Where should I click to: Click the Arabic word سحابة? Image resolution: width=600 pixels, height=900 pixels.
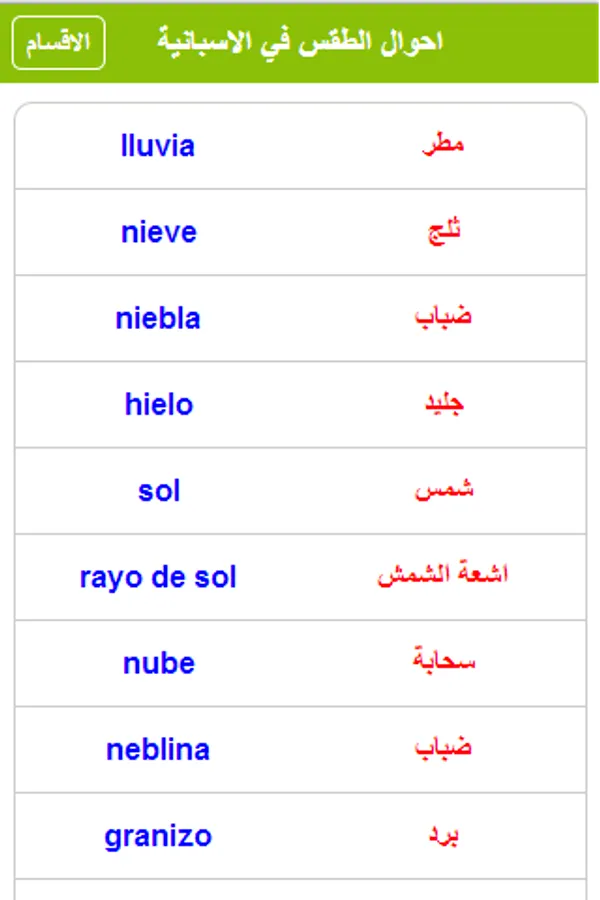[x=443, y=663]
